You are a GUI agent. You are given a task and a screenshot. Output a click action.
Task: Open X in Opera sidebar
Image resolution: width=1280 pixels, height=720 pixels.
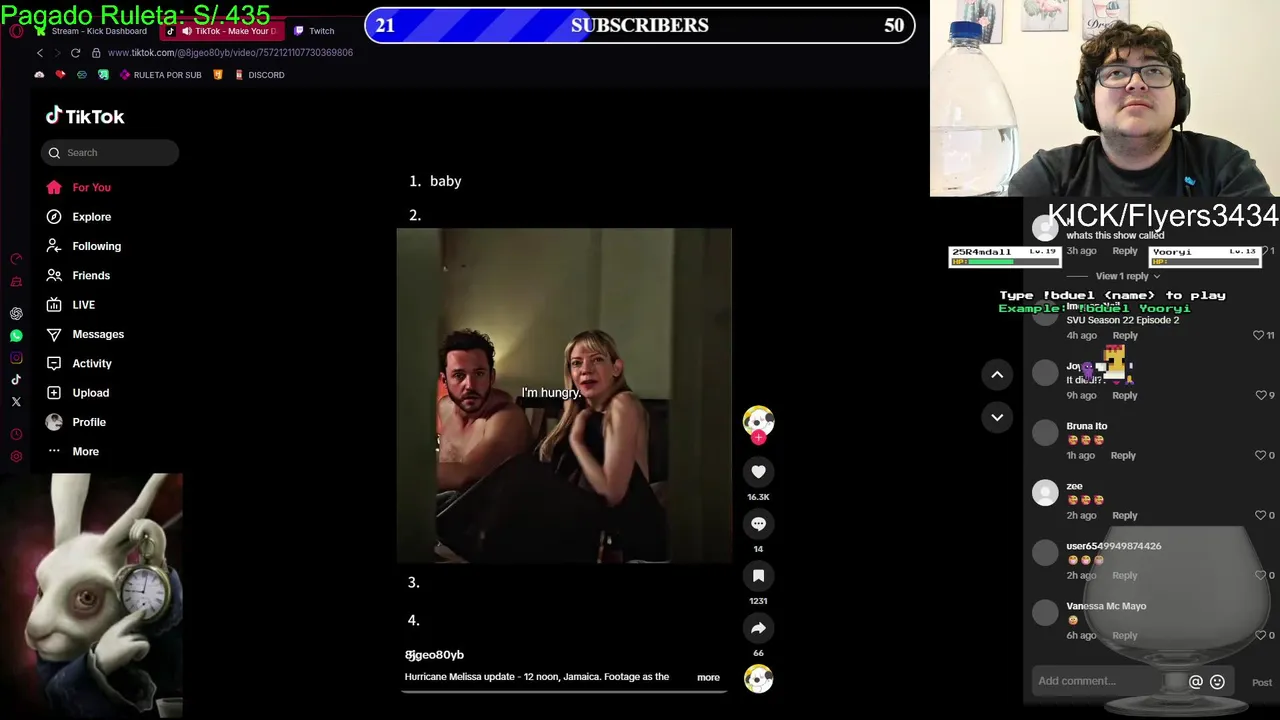pos(16,402)
